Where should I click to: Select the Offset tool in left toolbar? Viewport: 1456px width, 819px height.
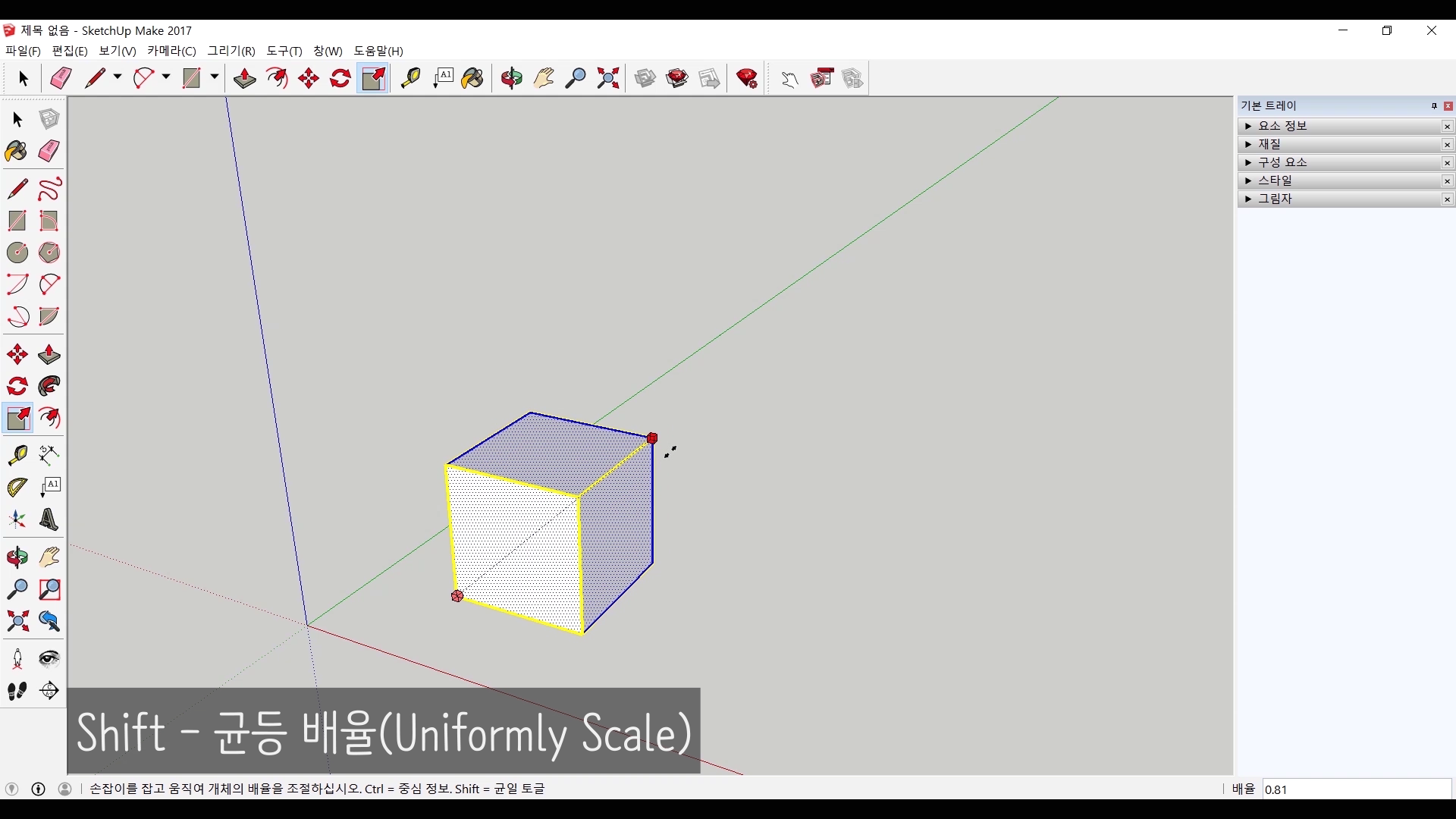click(49, 419)
